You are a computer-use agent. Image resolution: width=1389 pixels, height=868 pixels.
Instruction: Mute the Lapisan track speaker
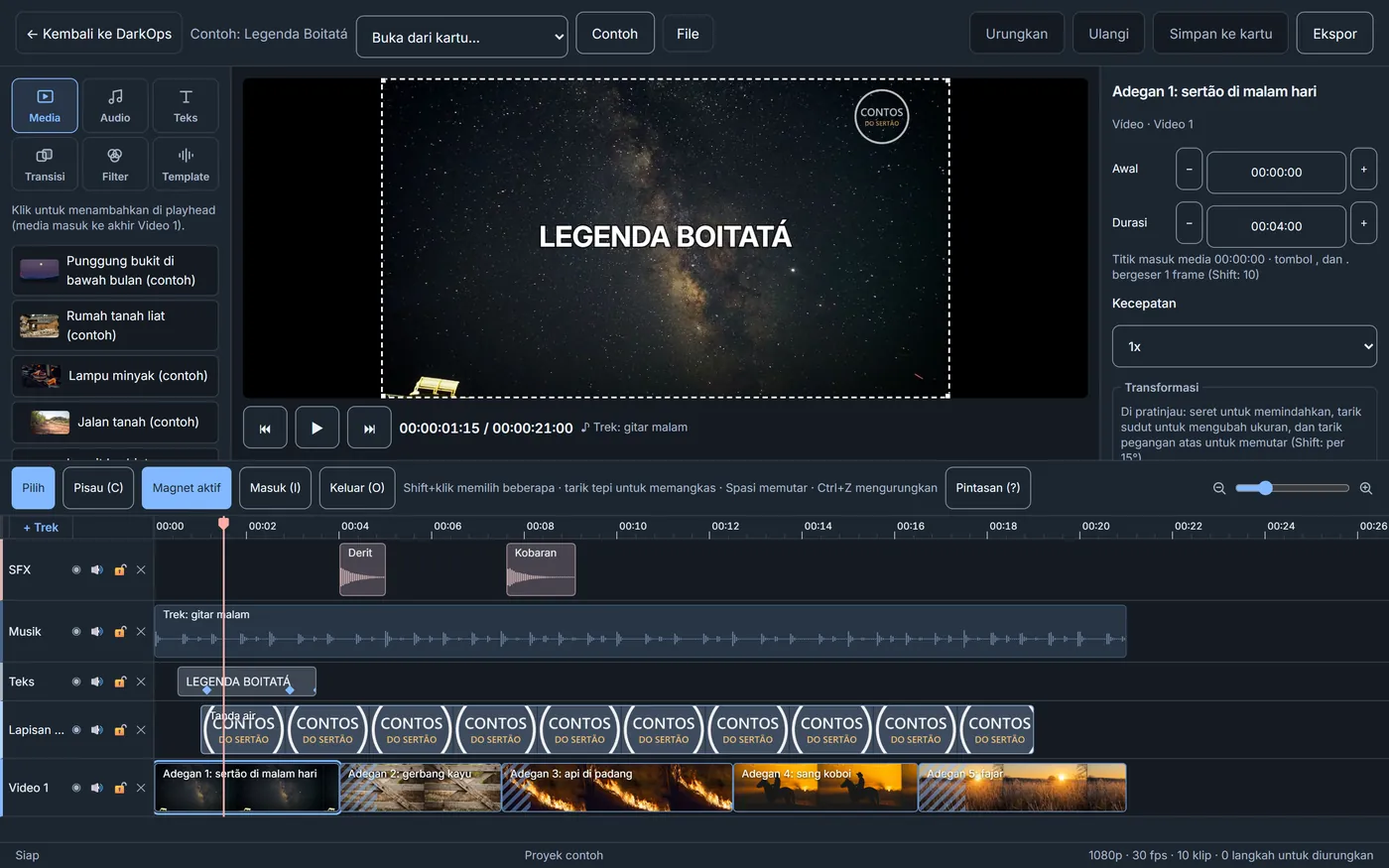97,730
